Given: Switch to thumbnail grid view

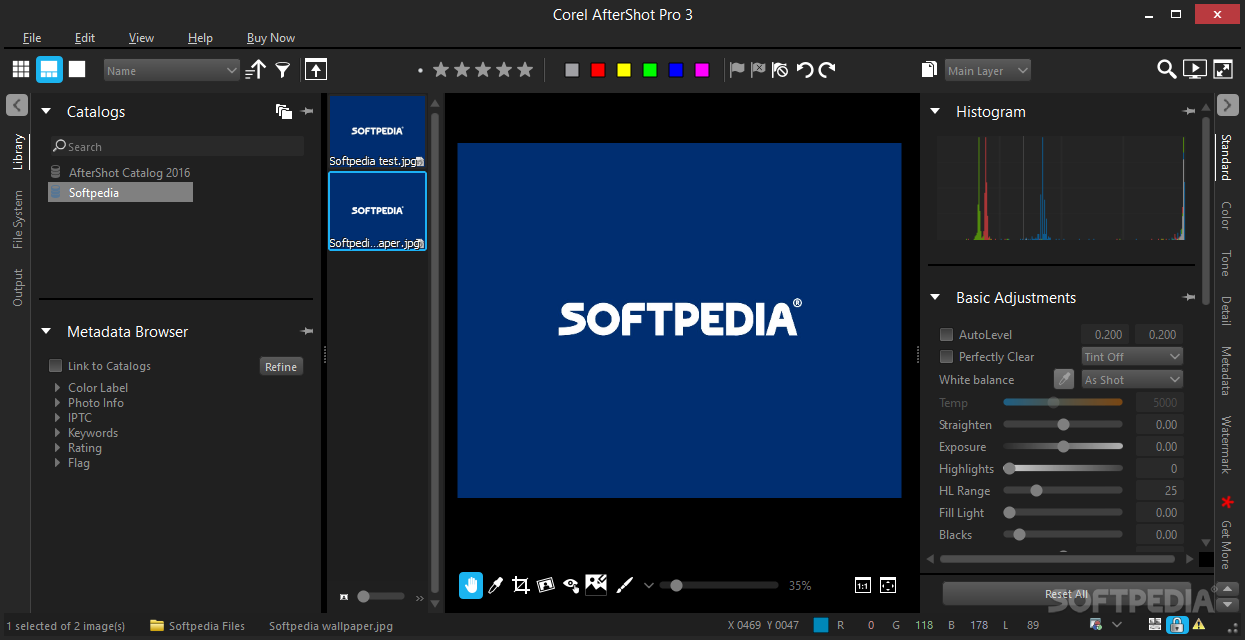Looking at the screenshot, I should (x=21, y=69).
